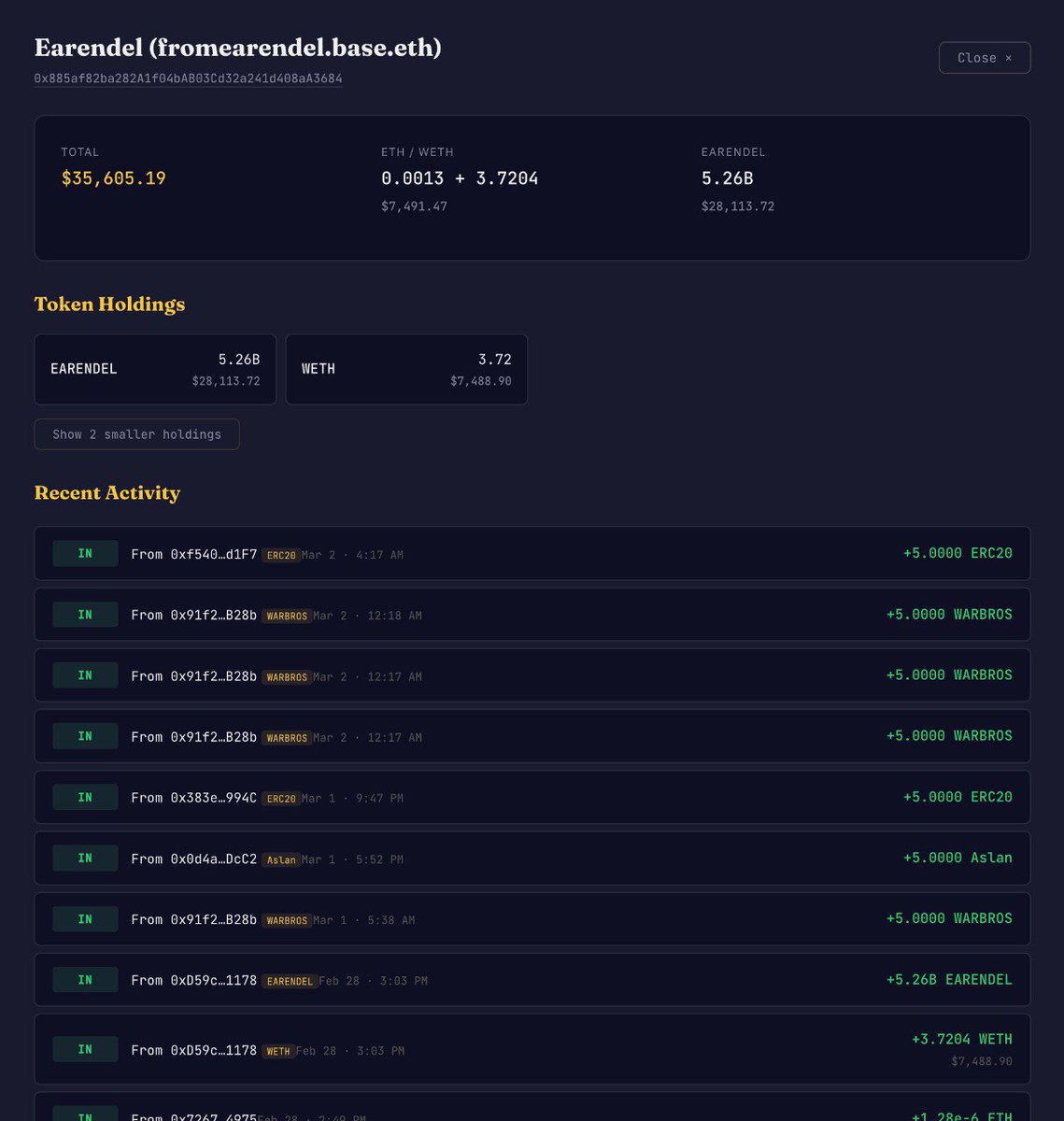The image size is (1064, 1121).
Task: Click $7,488.90 under +3.7204 WETH
Action: coord(982,1061)
